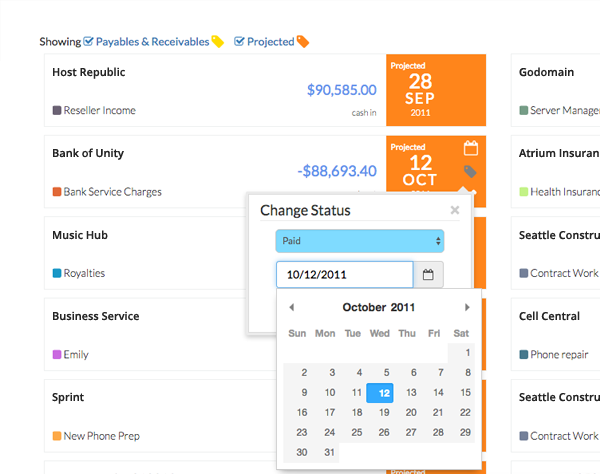This screenshot has height=474, width=600.
Task: Open the Host Republic transaction
Action: [x=89, y=73]
